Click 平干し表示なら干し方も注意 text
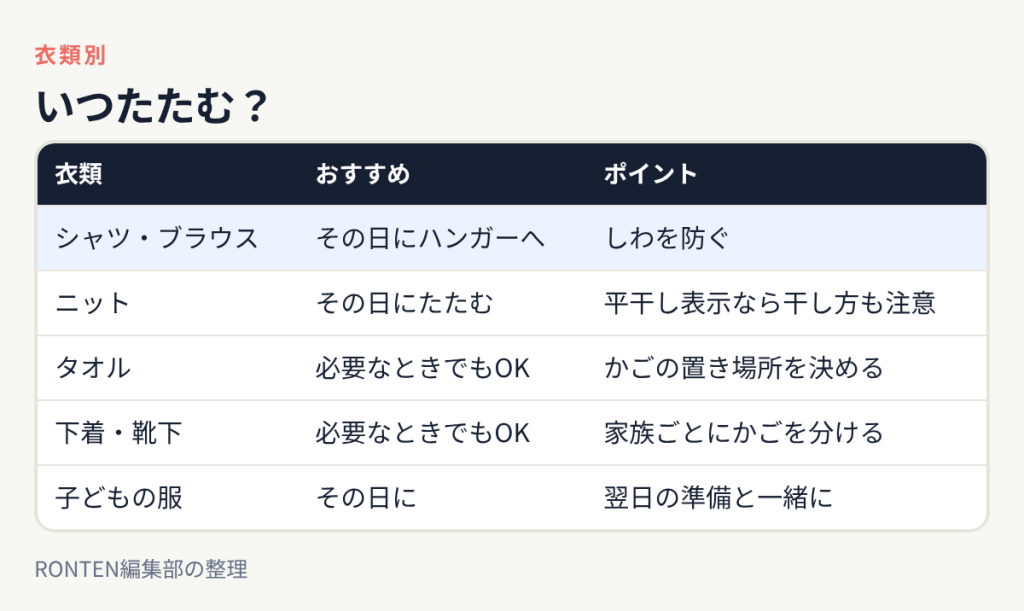 (x=770, y=304)
